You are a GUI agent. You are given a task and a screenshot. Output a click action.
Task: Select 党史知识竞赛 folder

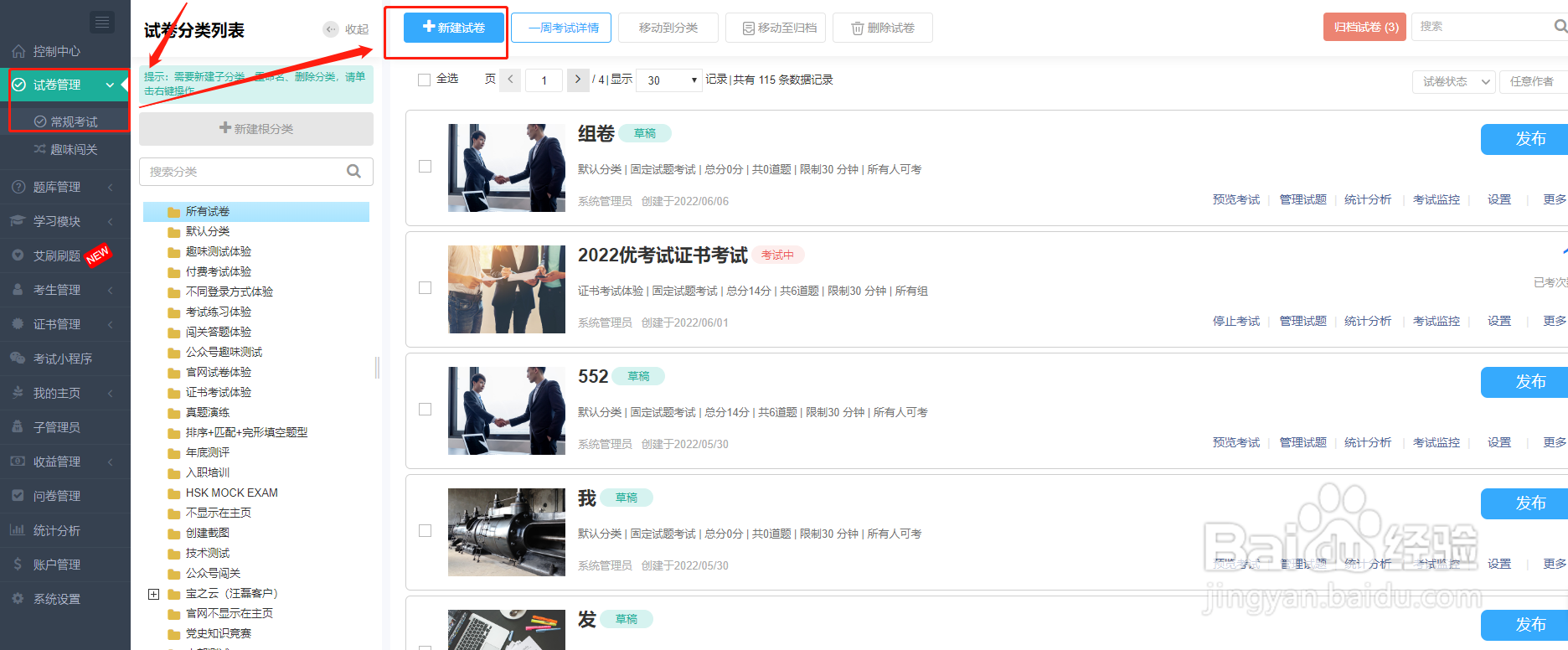click(x=218, y=634)
